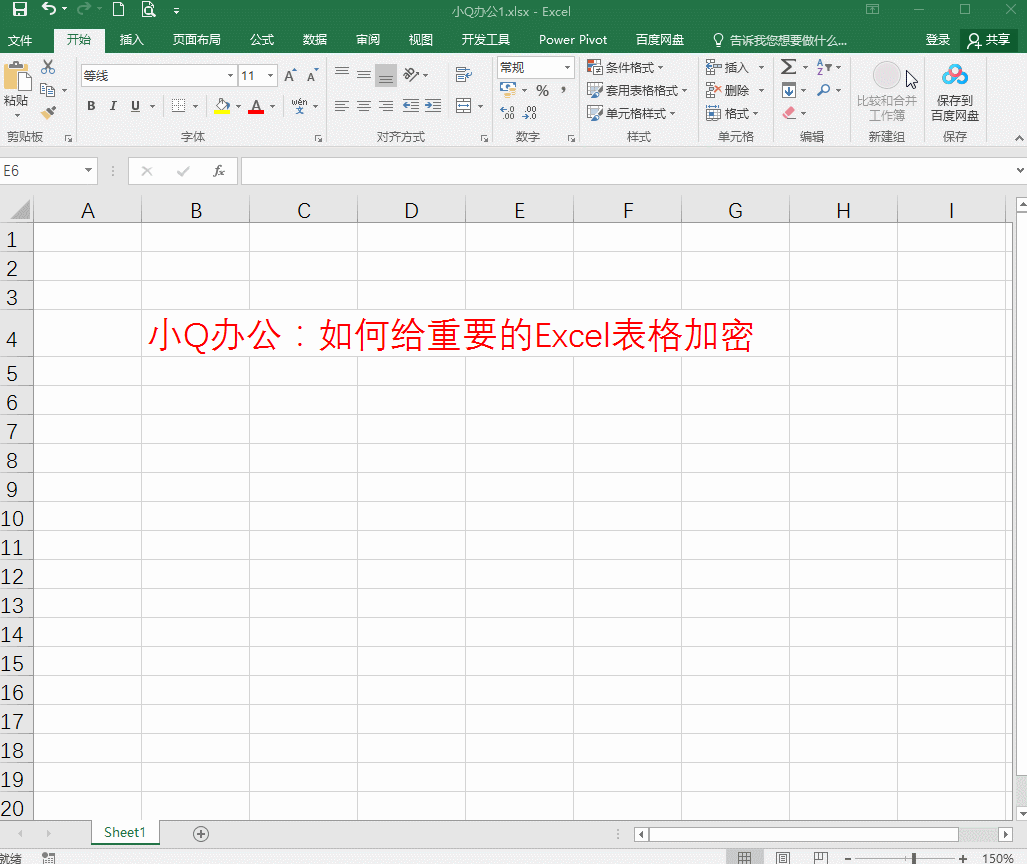Toggle italic formatting

[x=113, y=106]
